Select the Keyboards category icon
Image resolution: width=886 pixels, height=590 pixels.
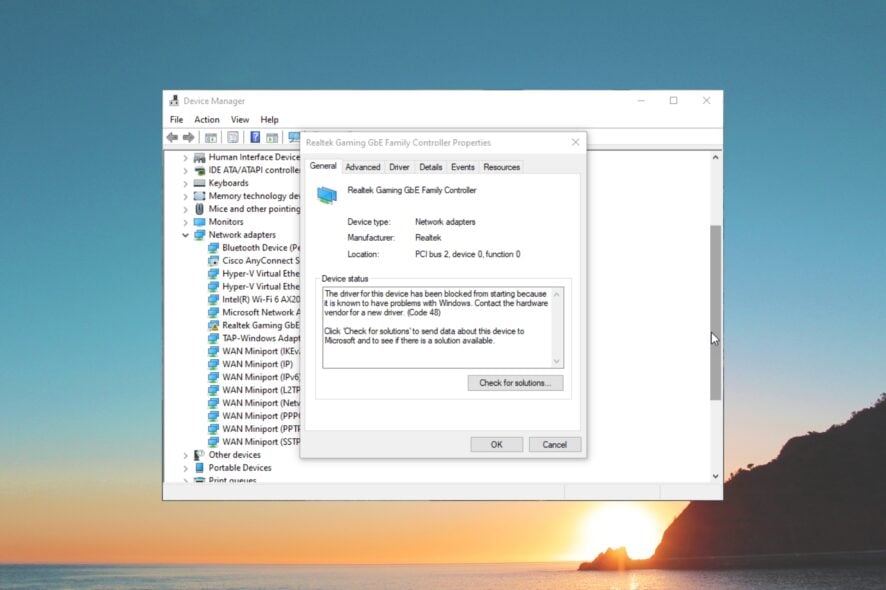point(199,183)
